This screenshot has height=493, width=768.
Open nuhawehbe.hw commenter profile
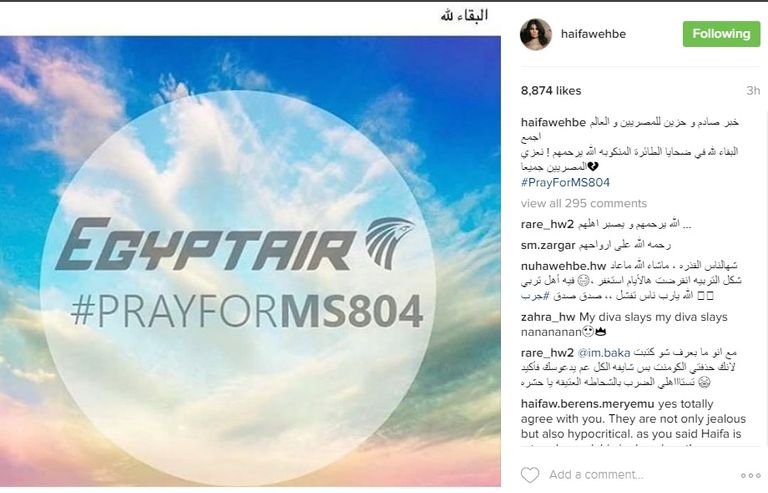tap(563, 266)
